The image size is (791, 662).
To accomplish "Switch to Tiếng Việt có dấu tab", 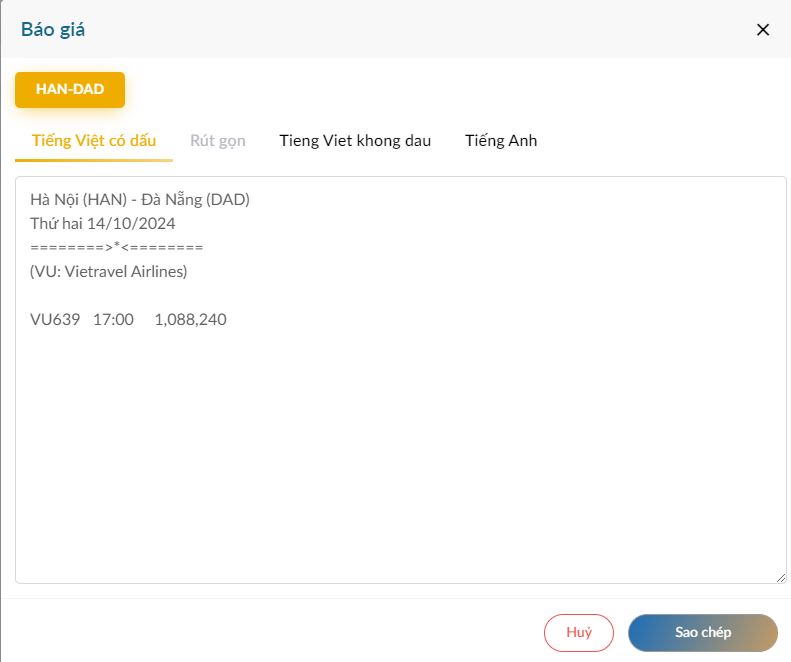I will [x=94, y=140].
